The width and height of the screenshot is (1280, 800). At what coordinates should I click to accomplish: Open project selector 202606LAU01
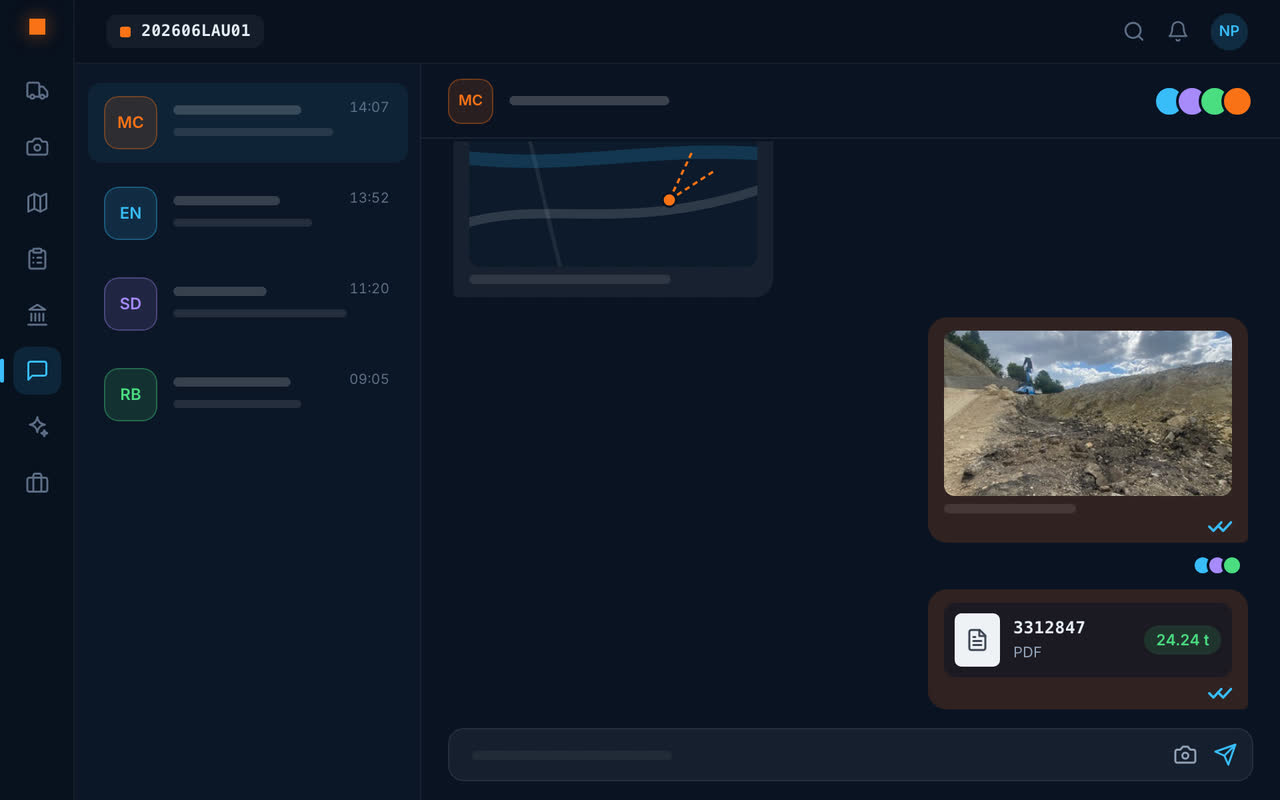[185, 31]
